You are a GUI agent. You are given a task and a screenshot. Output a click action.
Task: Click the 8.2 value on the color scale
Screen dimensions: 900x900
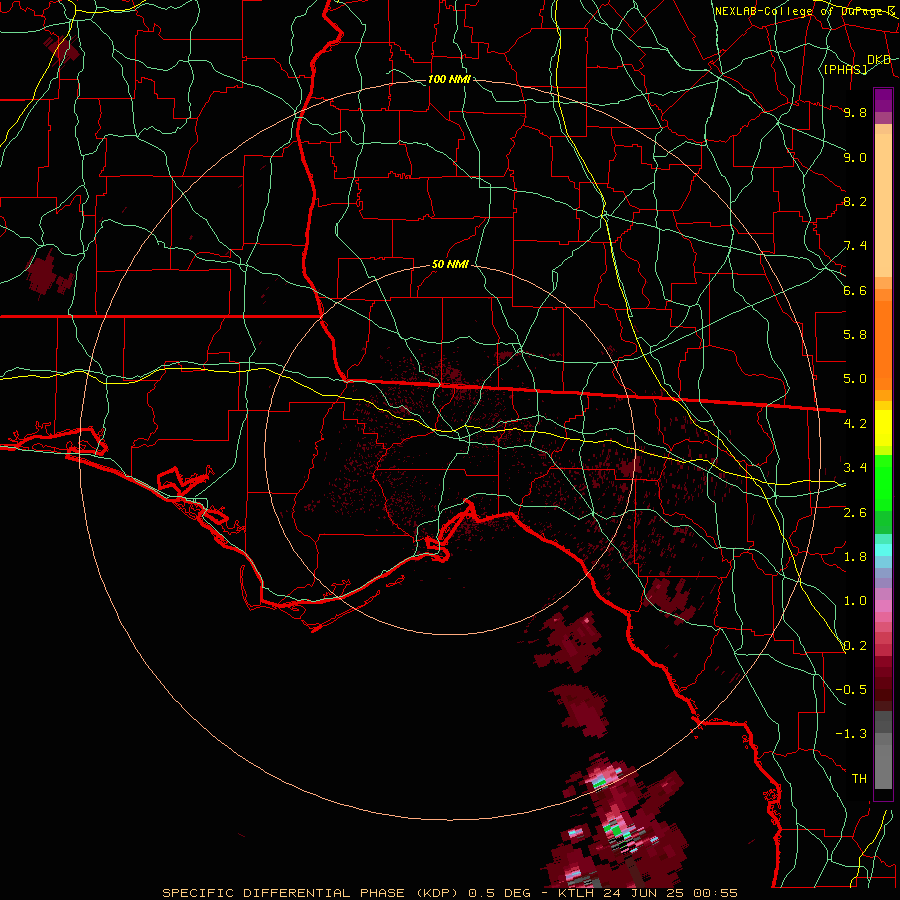855,201
